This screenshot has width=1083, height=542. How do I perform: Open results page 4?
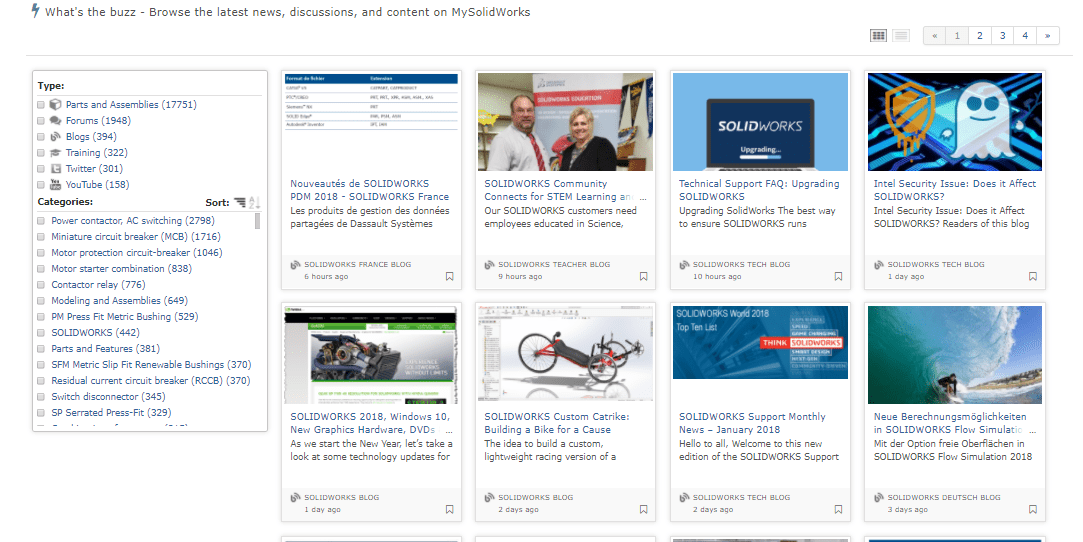point(1025,36)
